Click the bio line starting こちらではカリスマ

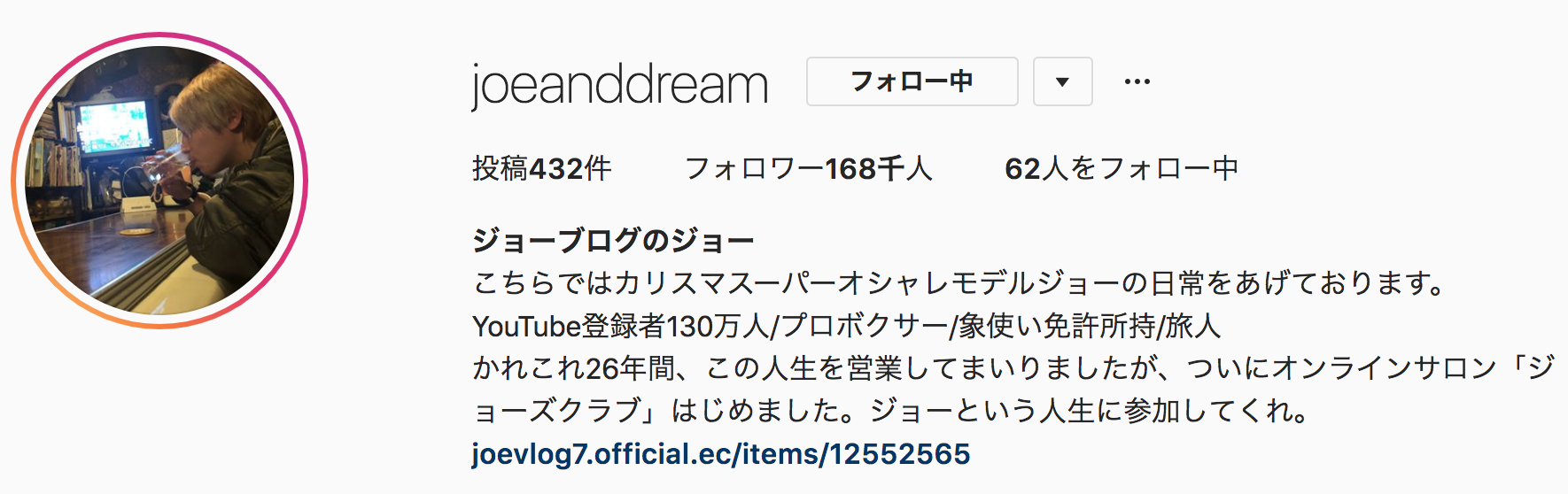tap(960, 283)
